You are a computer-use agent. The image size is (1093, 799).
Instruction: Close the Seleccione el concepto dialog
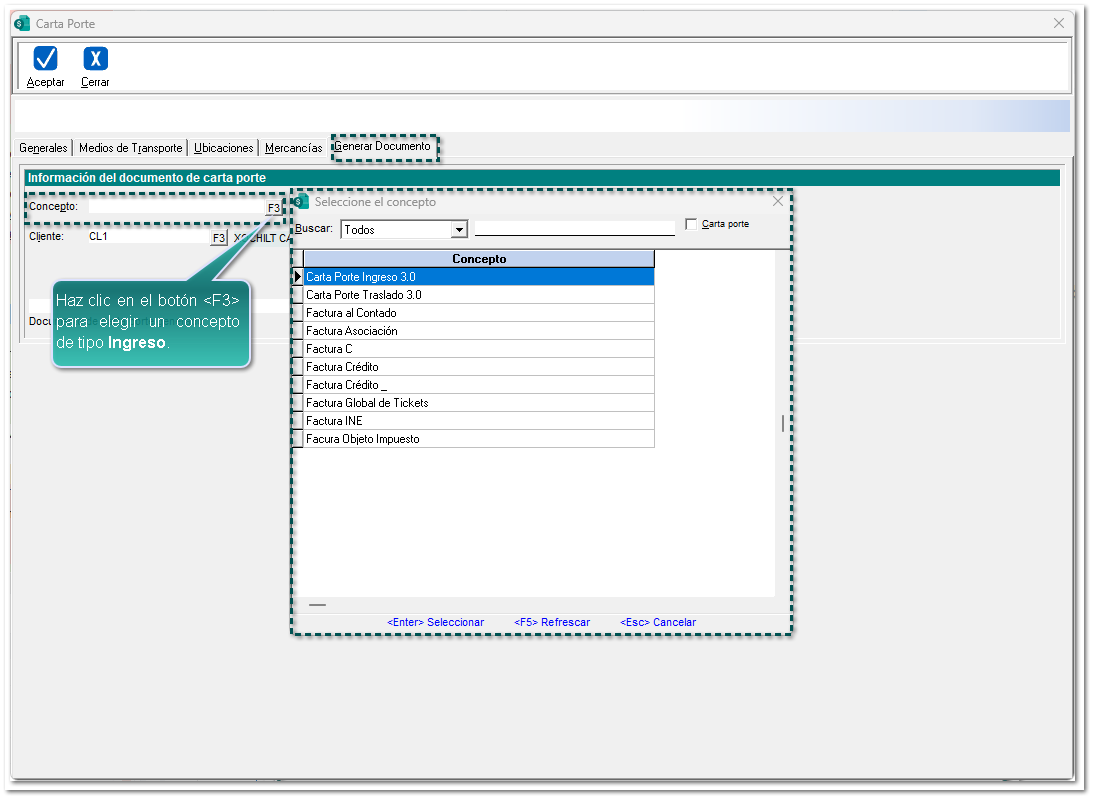778,201
